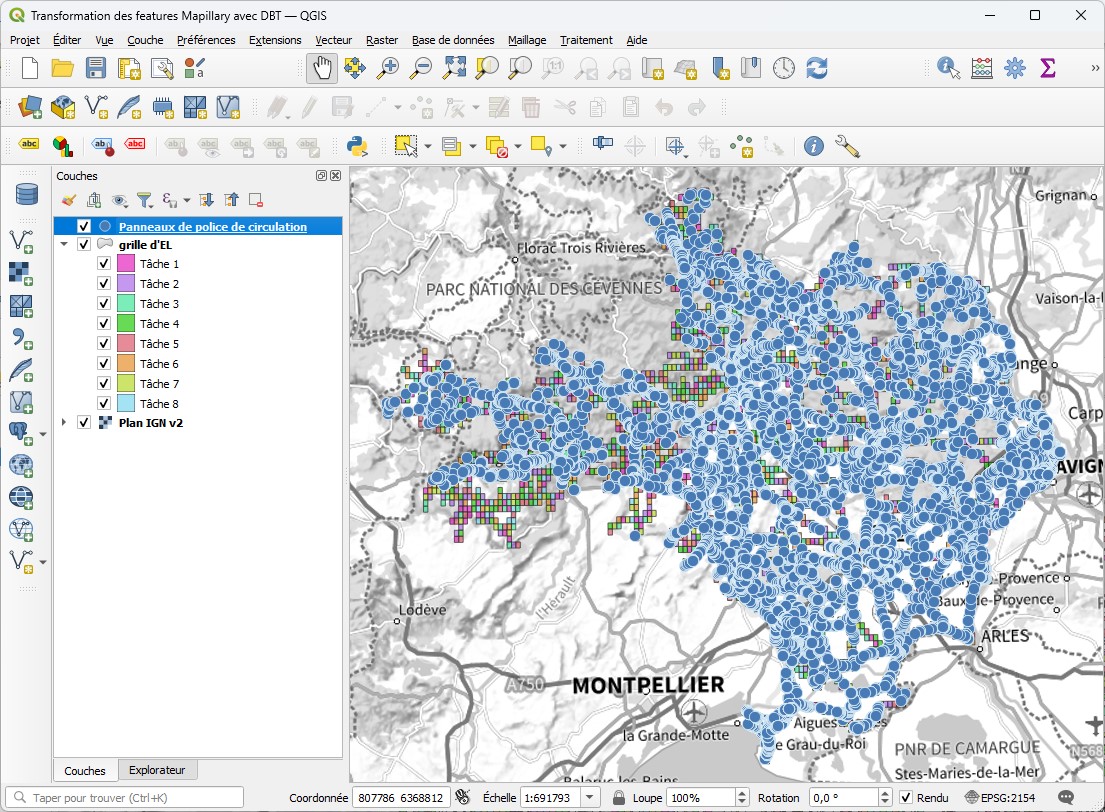Viewport: 1105px width, 812px height.
Task: Open the Échelle scale dropdown
Action: pos(590,797)
